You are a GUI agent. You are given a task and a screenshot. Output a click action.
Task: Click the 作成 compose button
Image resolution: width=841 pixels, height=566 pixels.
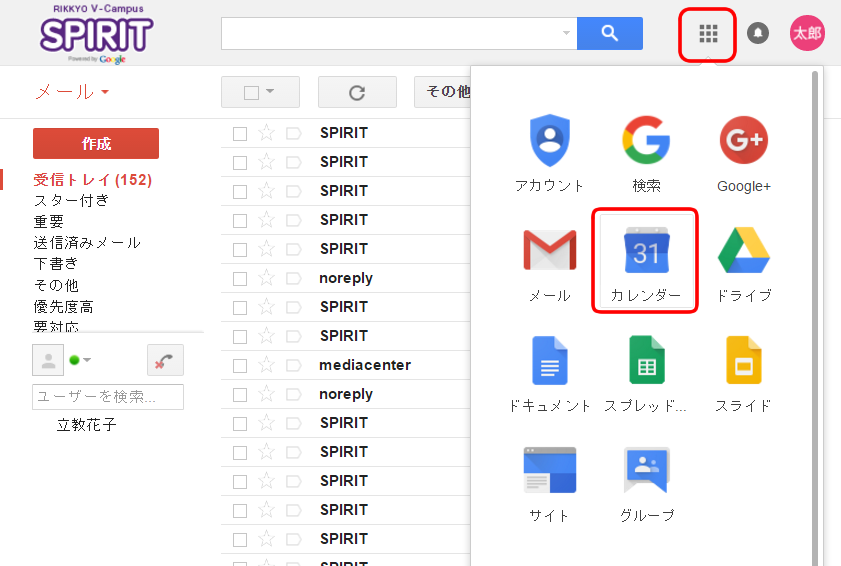(96, 143)
